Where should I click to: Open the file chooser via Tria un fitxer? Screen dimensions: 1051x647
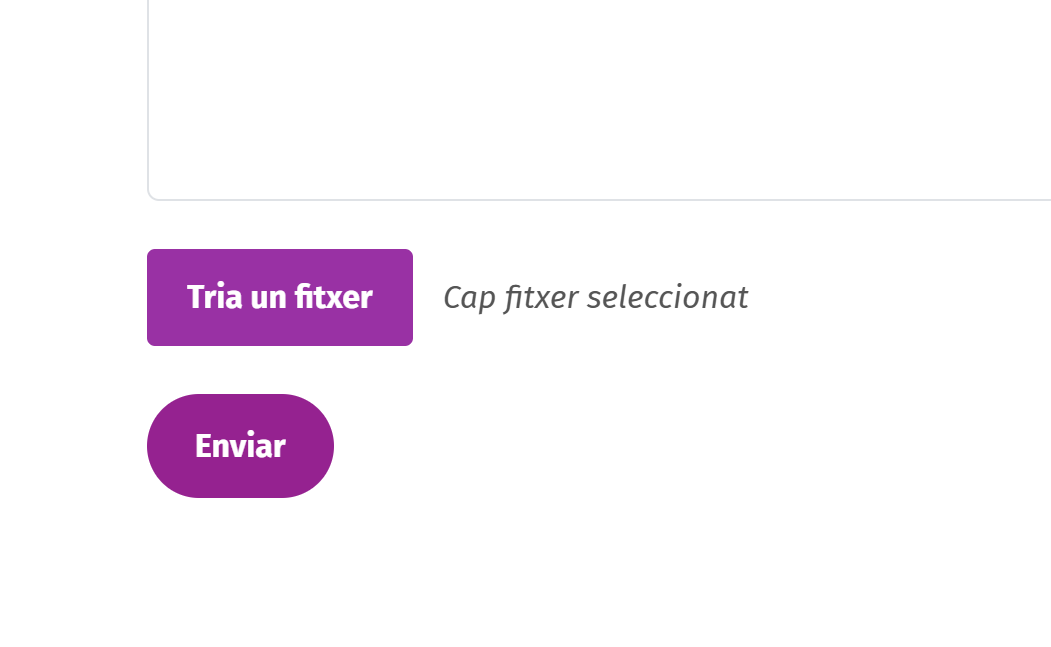[280, 297]
